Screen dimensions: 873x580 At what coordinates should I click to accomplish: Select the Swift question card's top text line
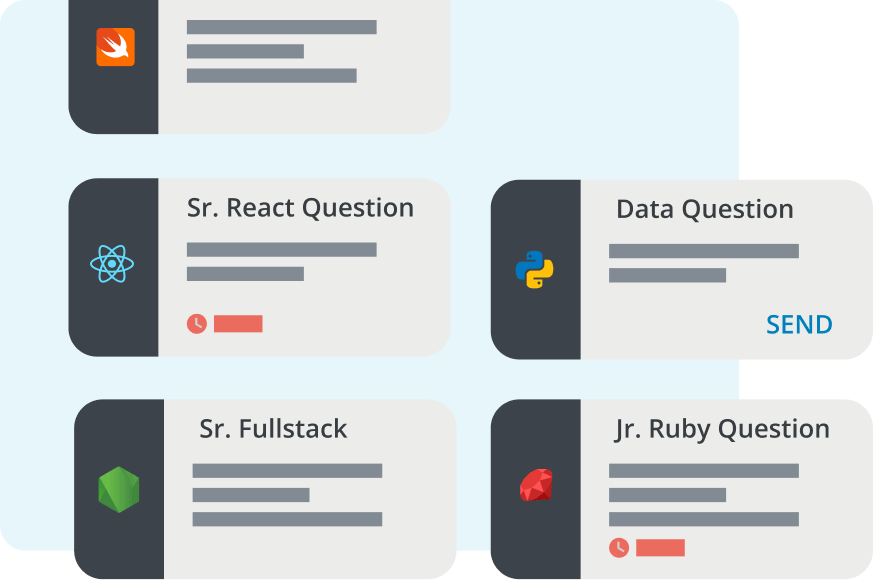click(x=282, y=27)
